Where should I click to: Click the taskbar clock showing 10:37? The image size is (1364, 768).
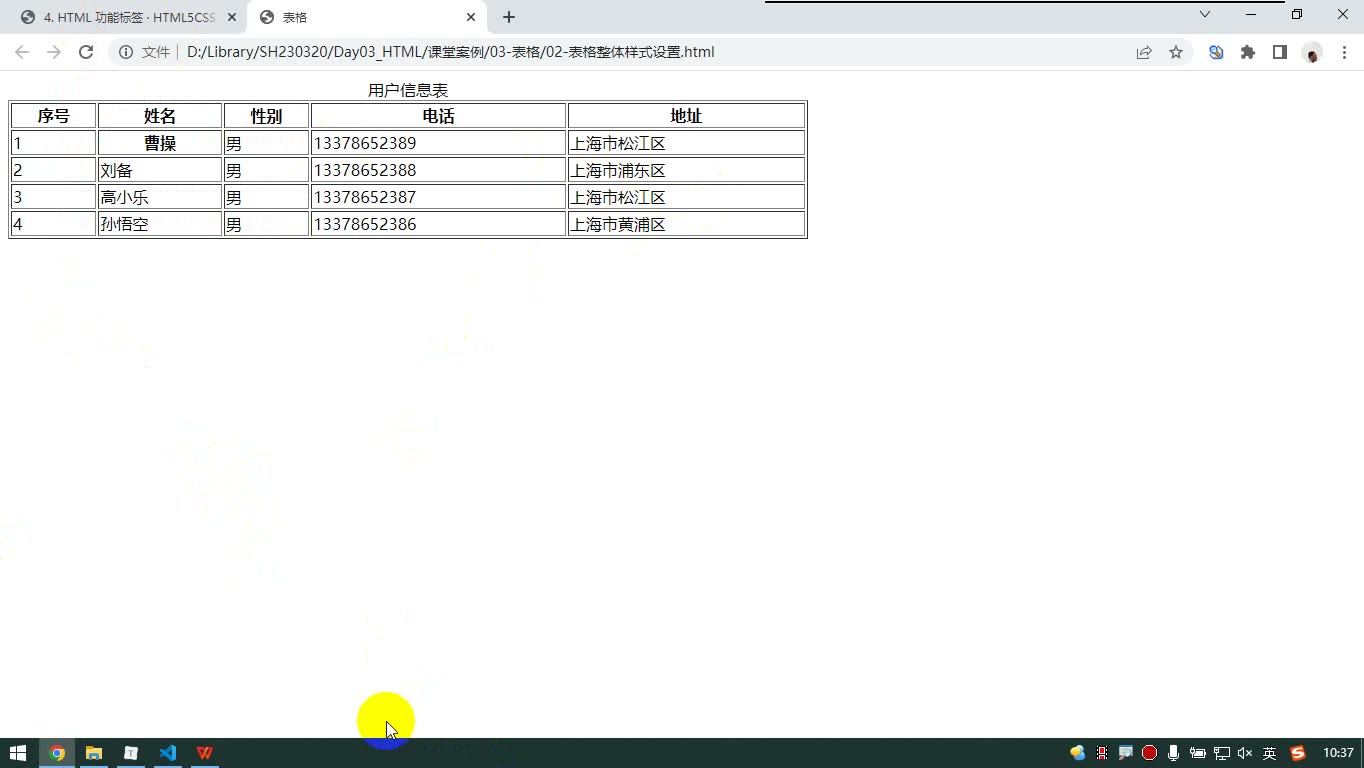pyautogui.click(x=1338, y=753)
